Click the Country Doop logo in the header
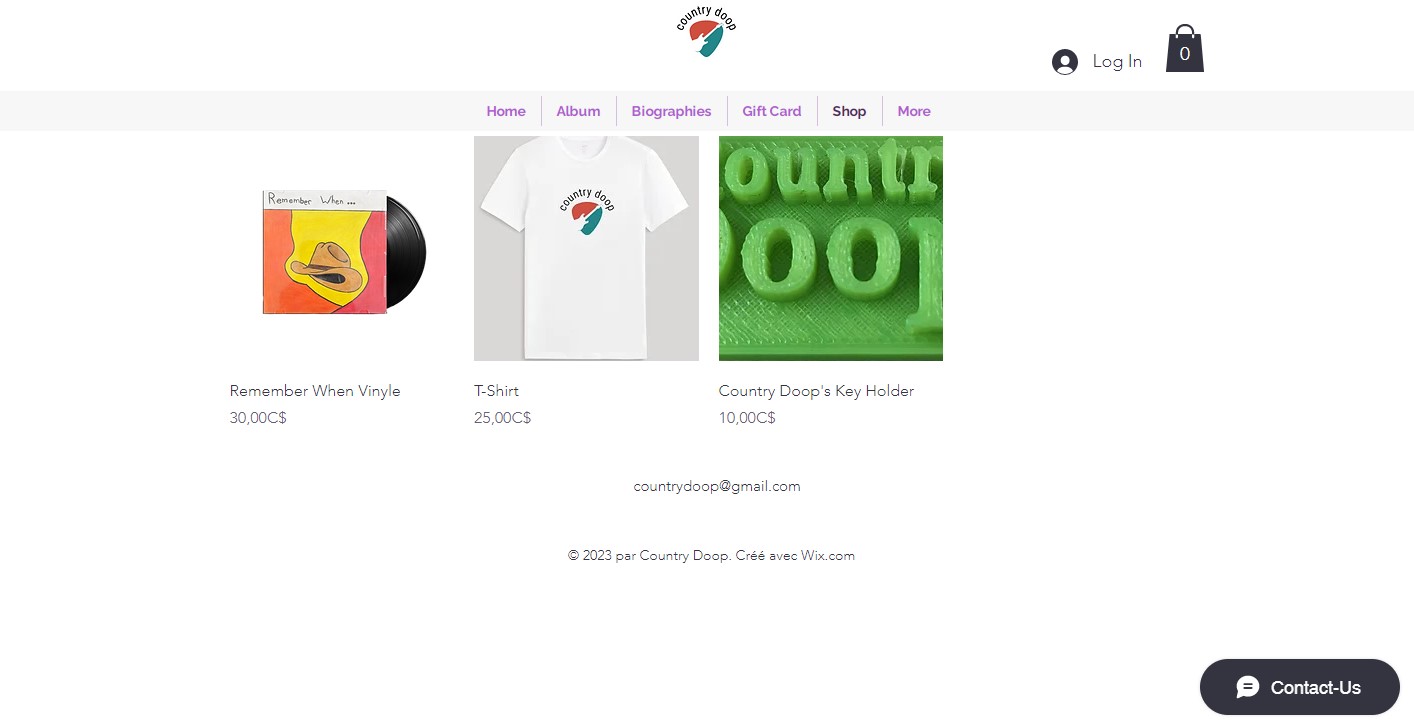The width and height of the screenshot is (1414, 725). point(706,30)
